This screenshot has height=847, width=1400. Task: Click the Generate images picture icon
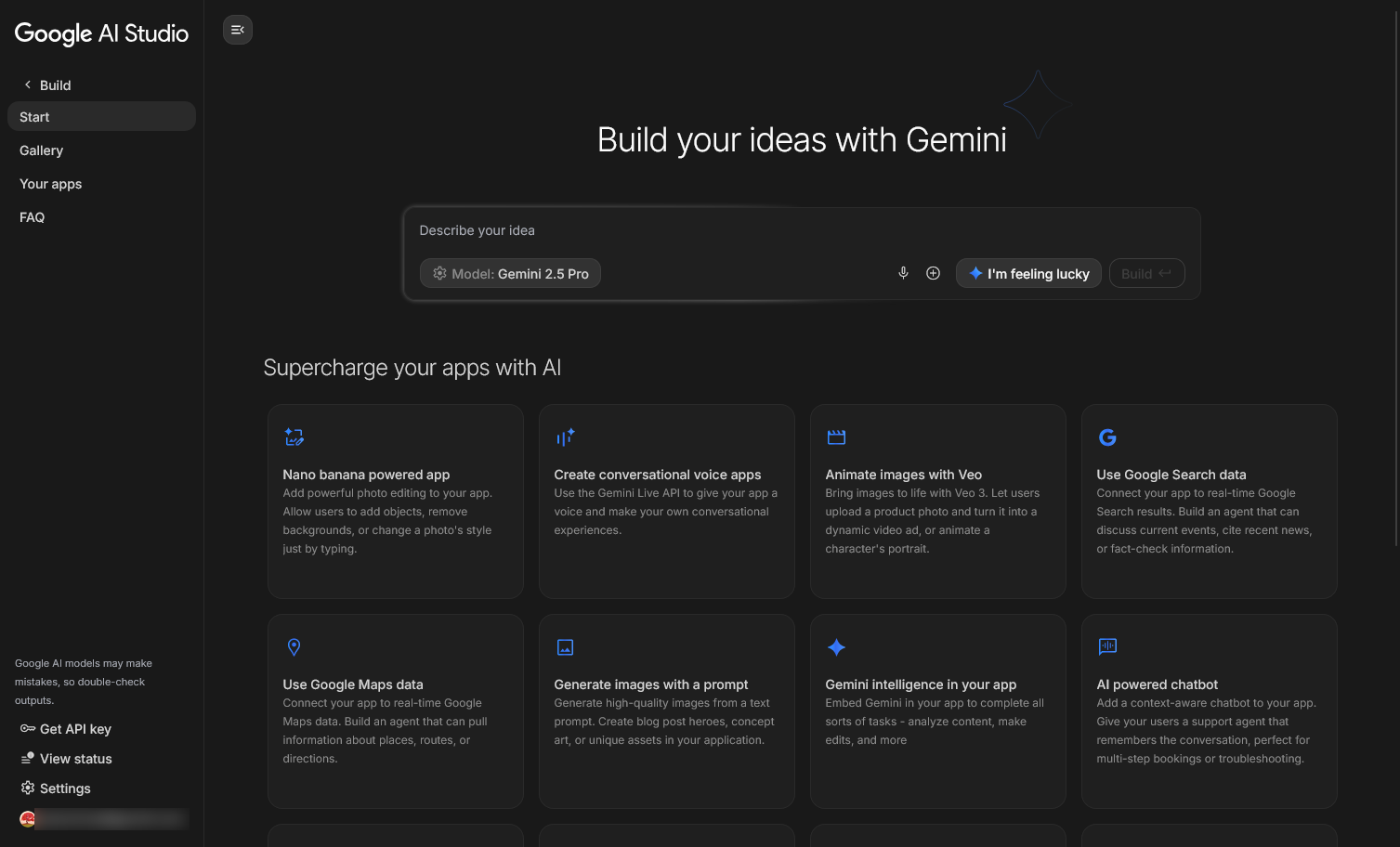coord(565,647)
